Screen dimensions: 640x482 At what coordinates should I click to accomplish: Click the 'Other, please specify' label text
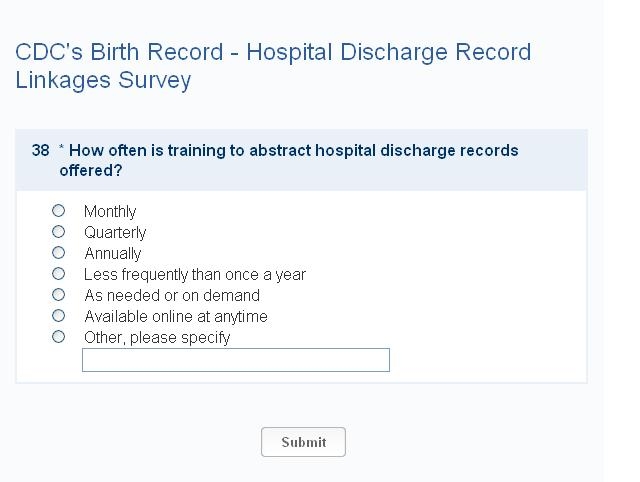tap(157, 338)
